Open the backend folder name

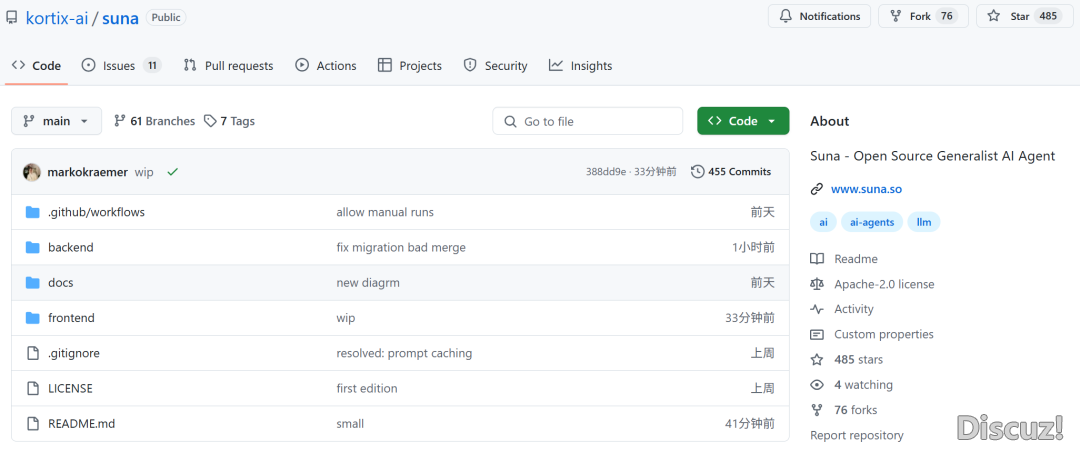click(71, 247)
